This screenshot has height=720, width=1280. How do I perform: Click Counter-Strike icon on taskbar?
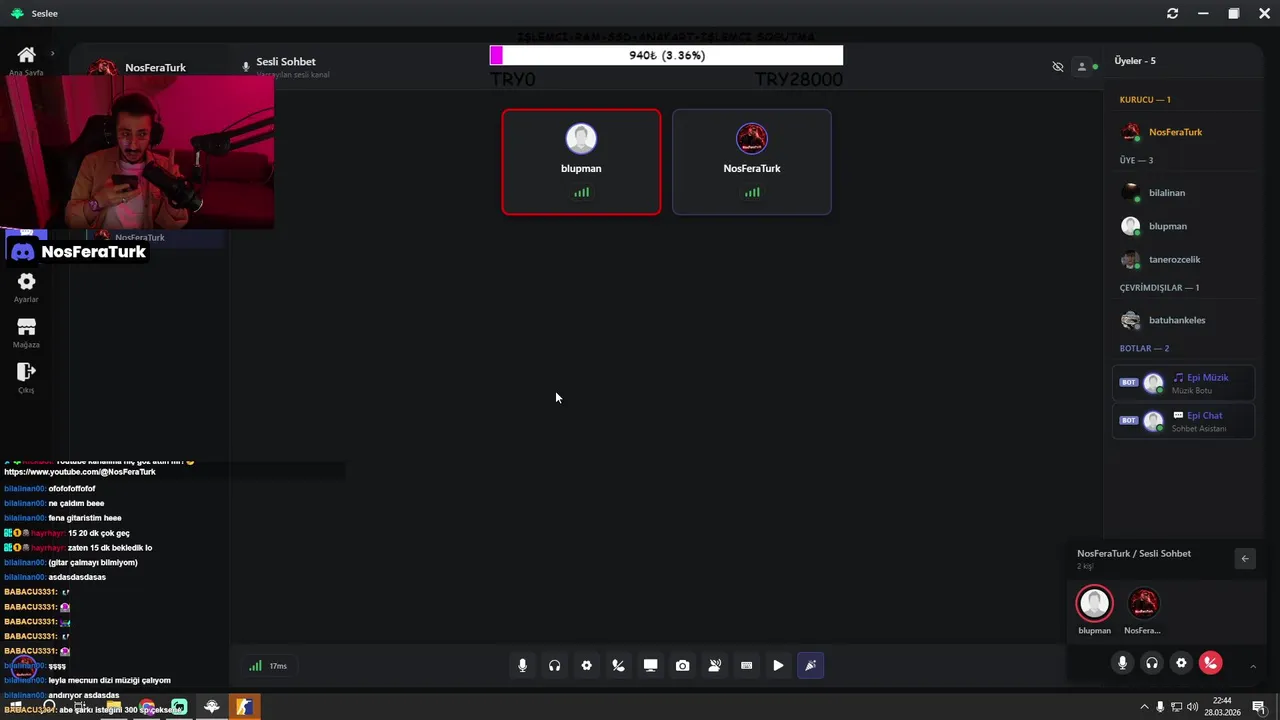pyautogui.click(x=245, y=707)
